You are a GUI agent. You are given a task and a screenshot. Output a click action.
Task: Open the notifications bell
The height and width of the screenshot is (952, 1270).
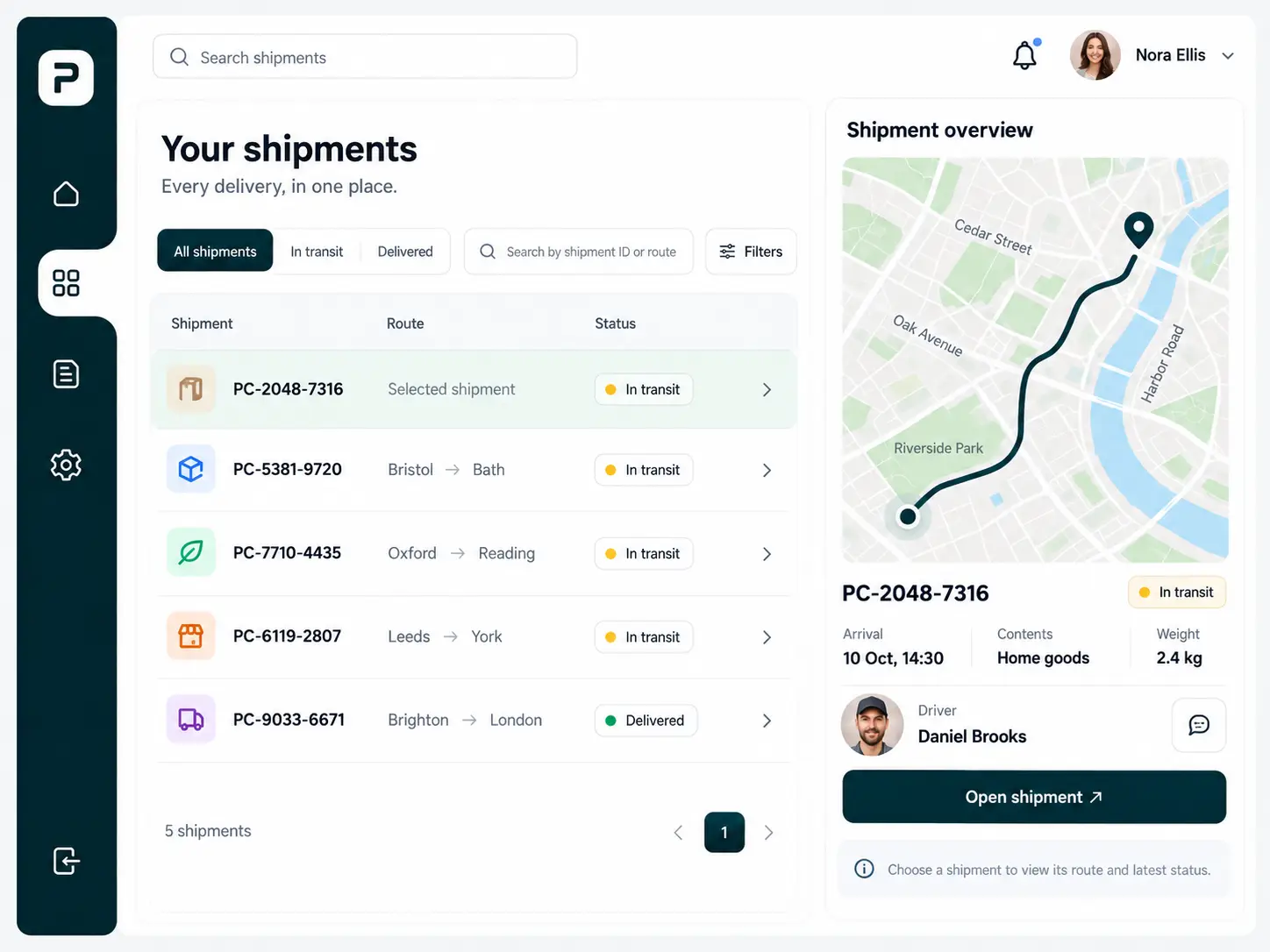click(x=1024, y=55)
